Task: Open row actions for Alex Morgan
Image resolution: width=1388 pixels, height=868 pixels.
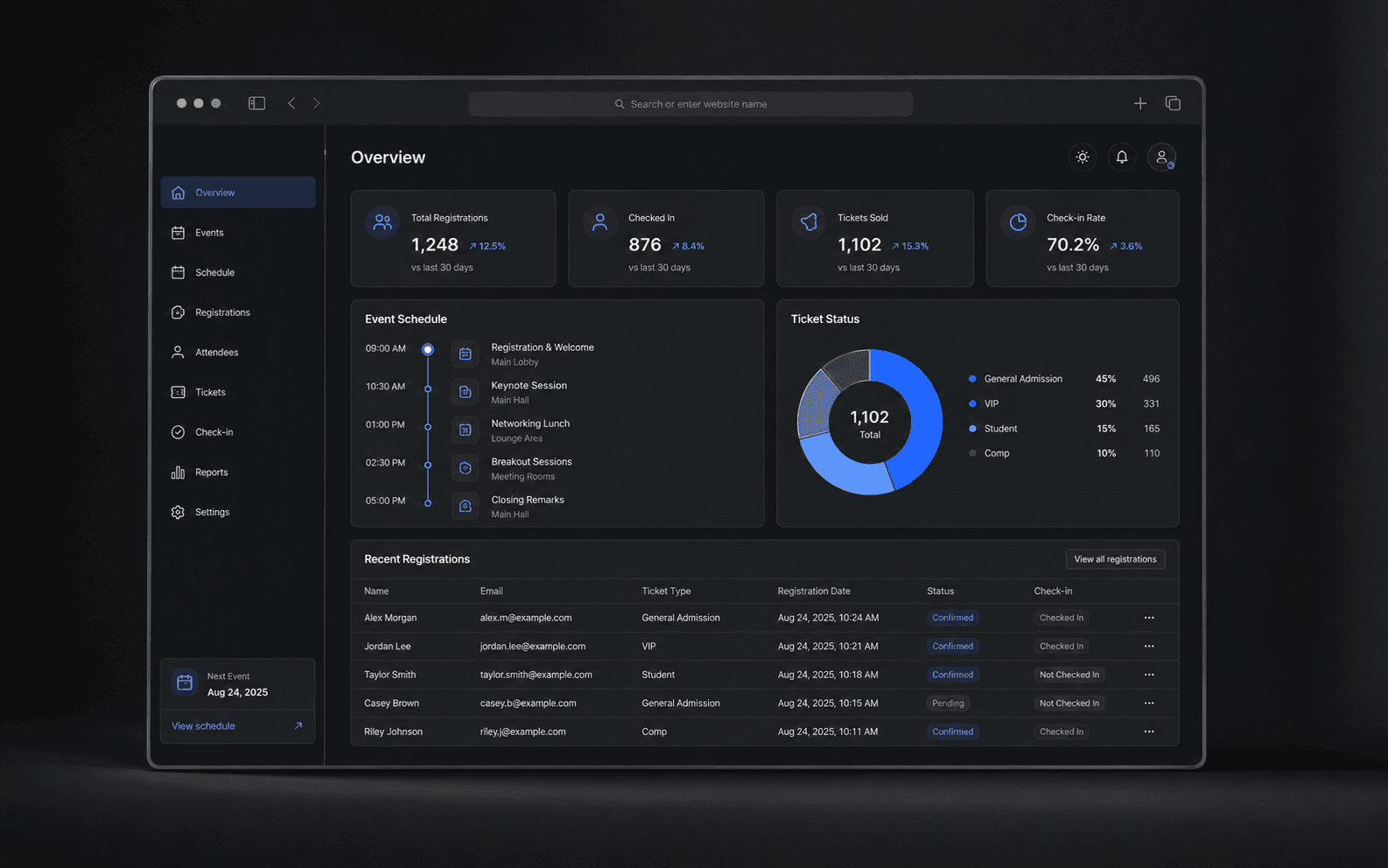Action: [1149, 618]
